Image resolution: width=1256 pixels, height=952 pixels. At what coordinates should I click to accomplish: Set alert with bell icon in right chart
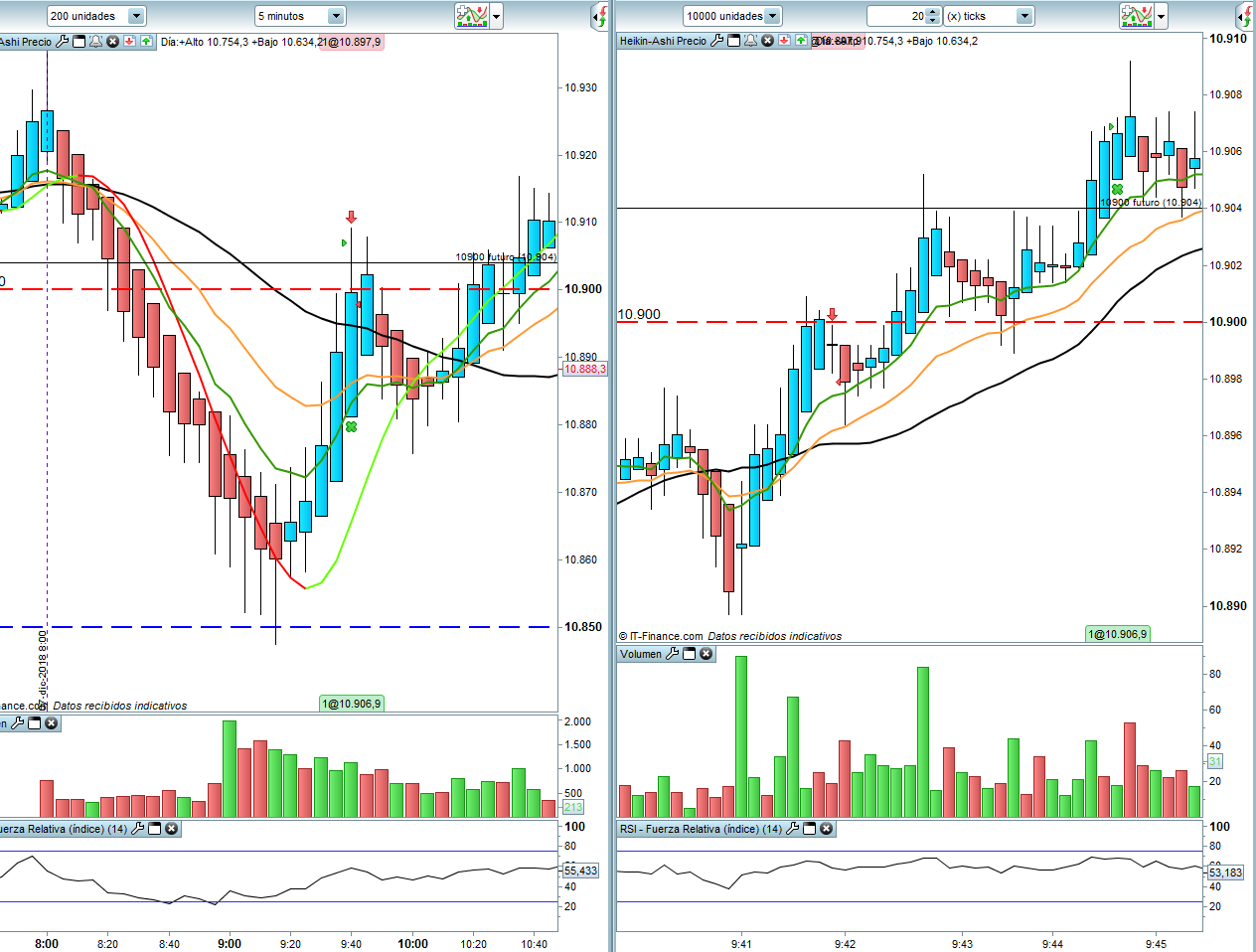pos(751,41)
